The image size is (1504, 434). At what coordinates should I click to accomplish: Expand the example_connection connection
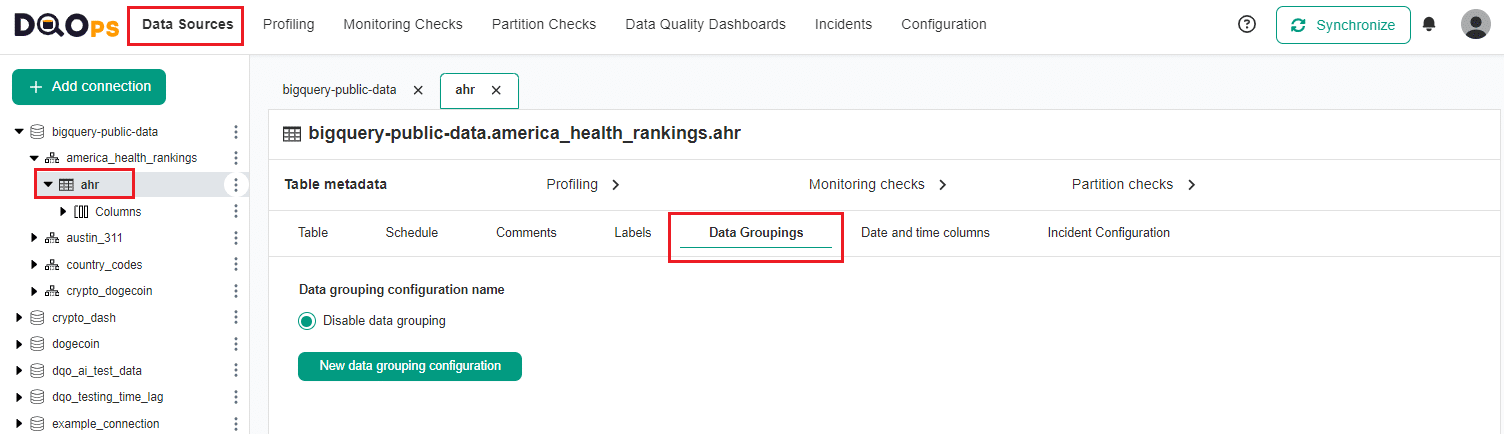[x=19, y=423]
